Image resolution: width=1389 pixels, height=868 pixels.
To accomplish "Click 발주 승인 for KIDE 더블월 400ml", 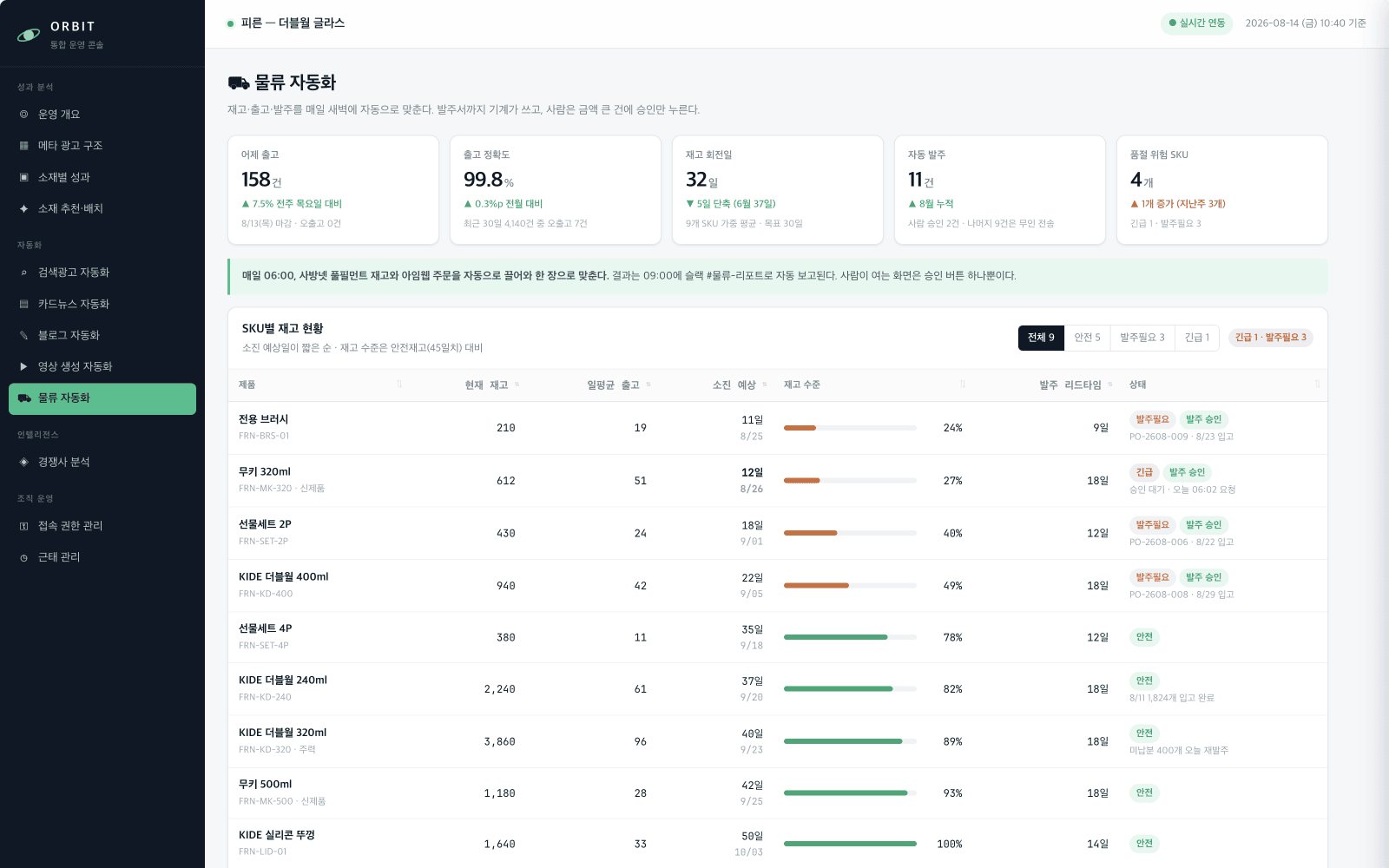I will tap(1203, 577).
